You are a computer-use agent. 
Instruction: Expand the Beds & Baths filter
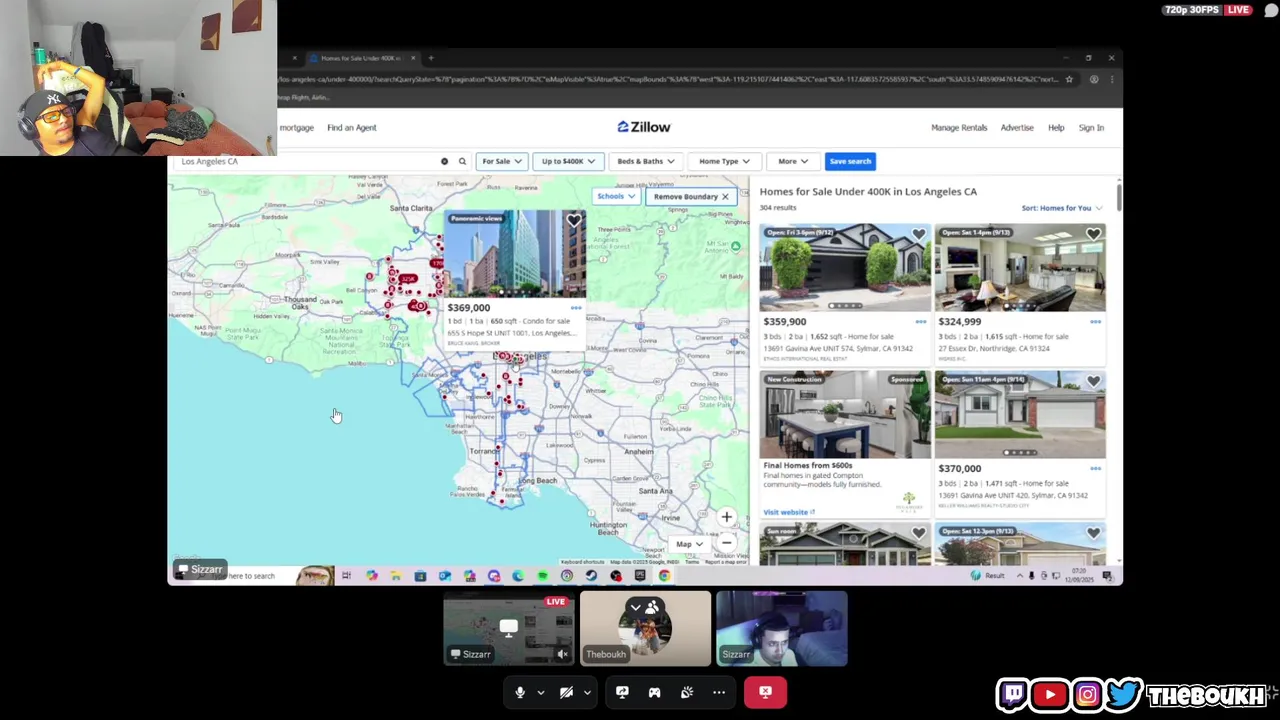click(645, 161)
